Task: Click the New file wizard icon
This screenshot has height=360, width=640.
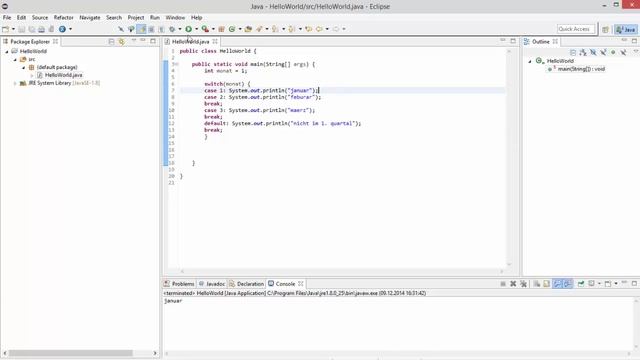Action: click(x=5, y=29)
